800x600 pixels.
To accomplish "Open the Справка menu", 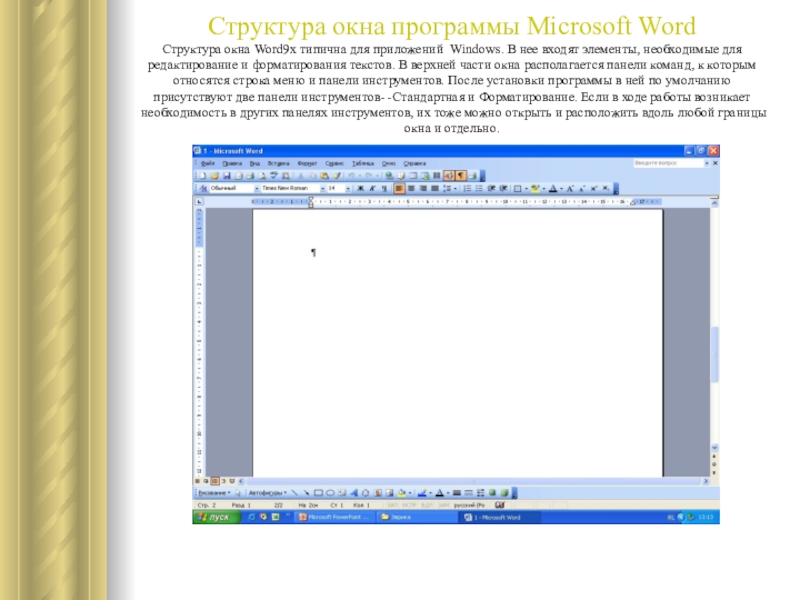I will 414,163.
